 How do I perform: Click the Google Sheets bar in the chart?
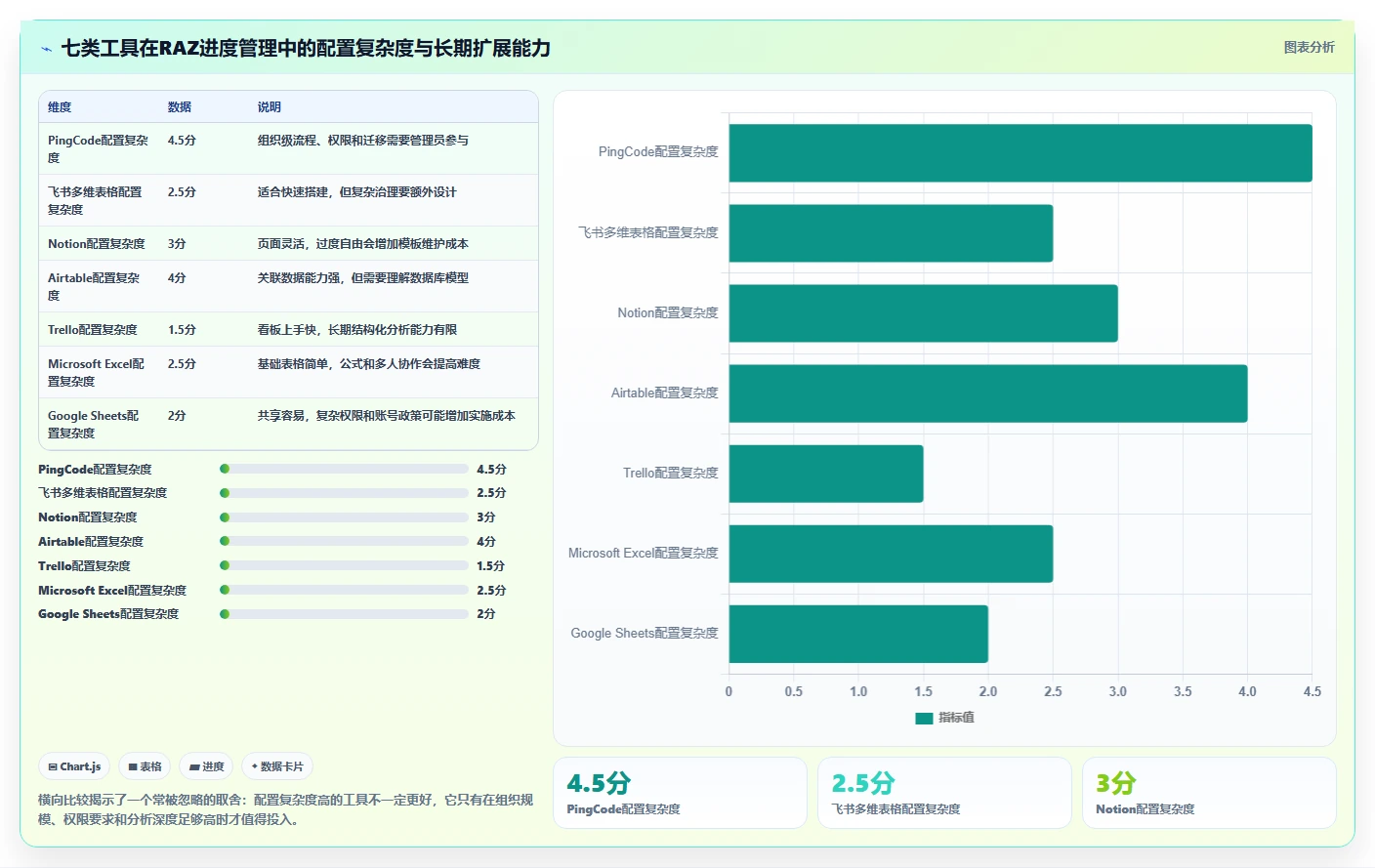pyautogui.click(x=858, y=634)
